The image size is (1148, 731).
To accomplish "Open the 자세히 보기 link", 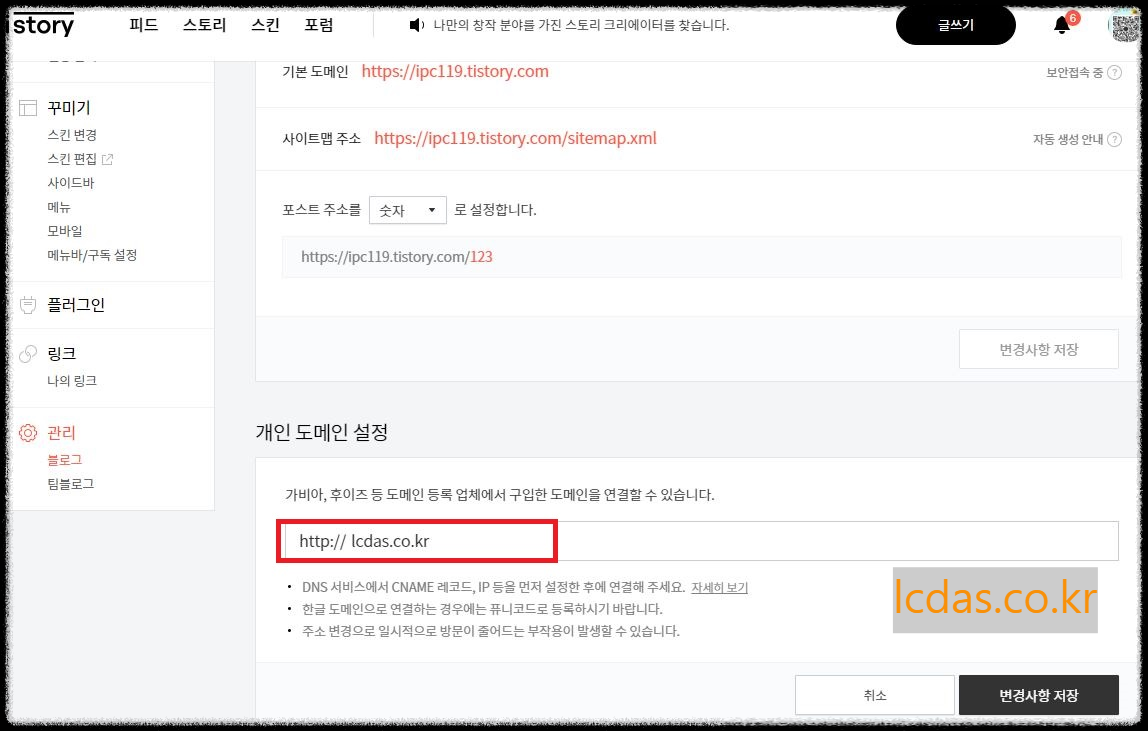I will pyautogui.click(x=719, y=587).
